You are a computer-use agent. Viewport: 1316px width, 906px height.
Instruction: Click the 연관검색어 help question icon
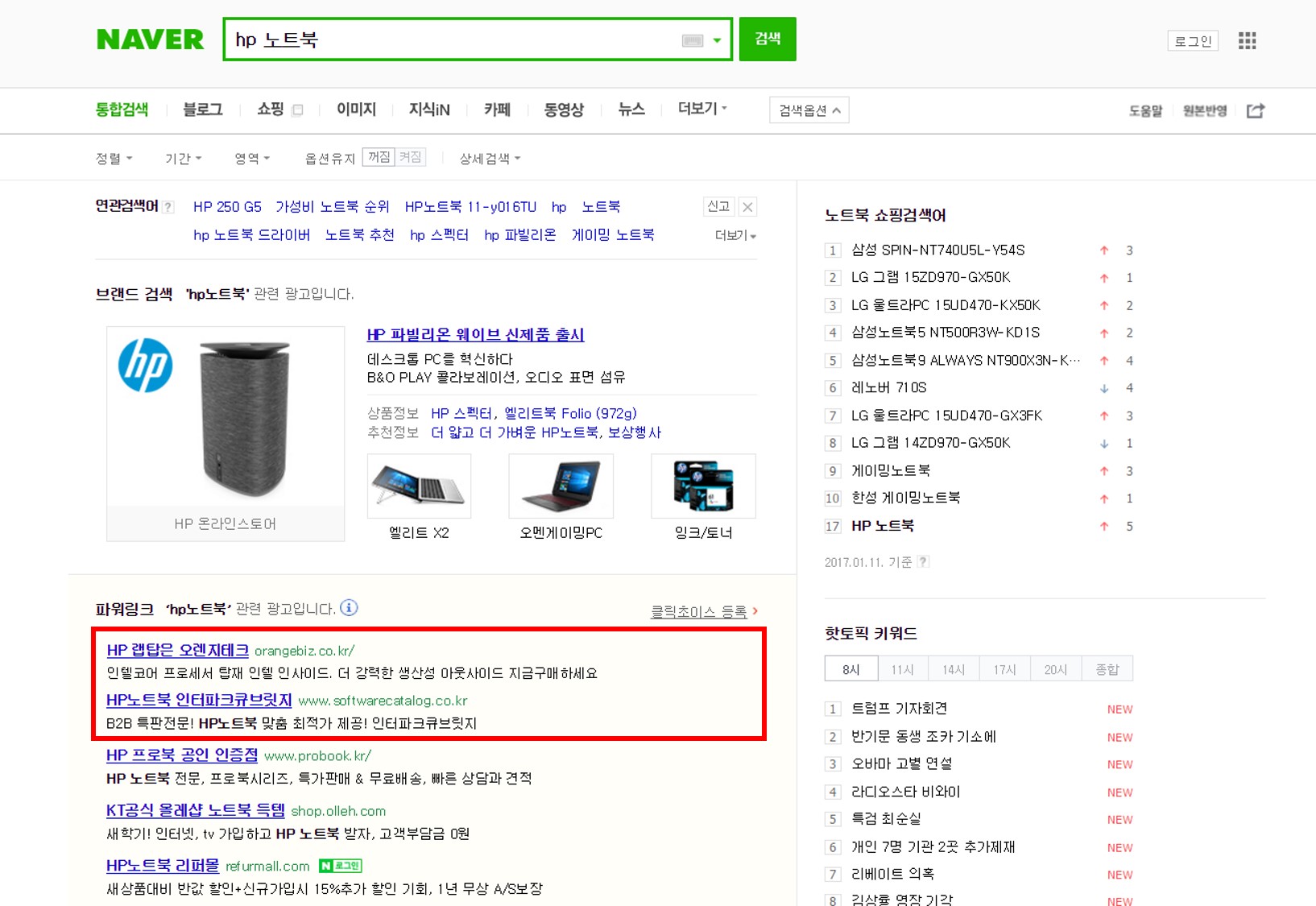click(168, 207)
